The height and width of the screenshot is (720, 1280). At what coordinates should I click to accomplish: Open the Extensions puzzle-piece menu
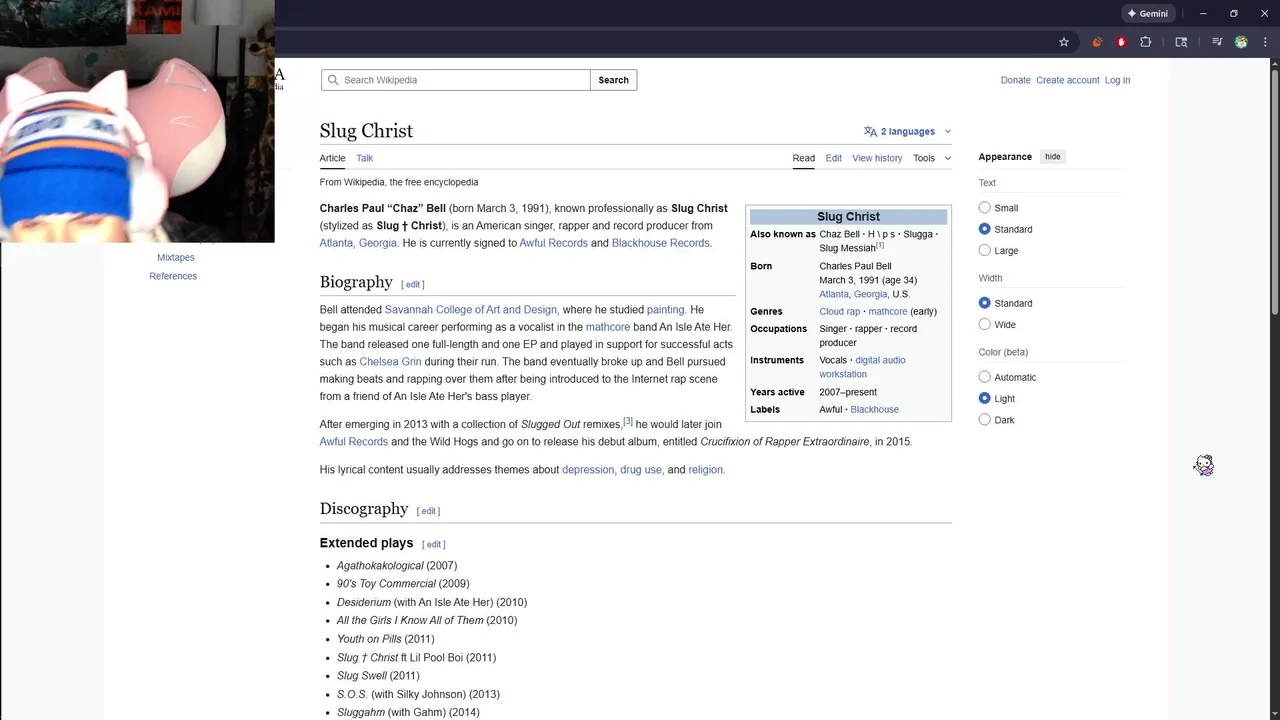coord(1146,42)
